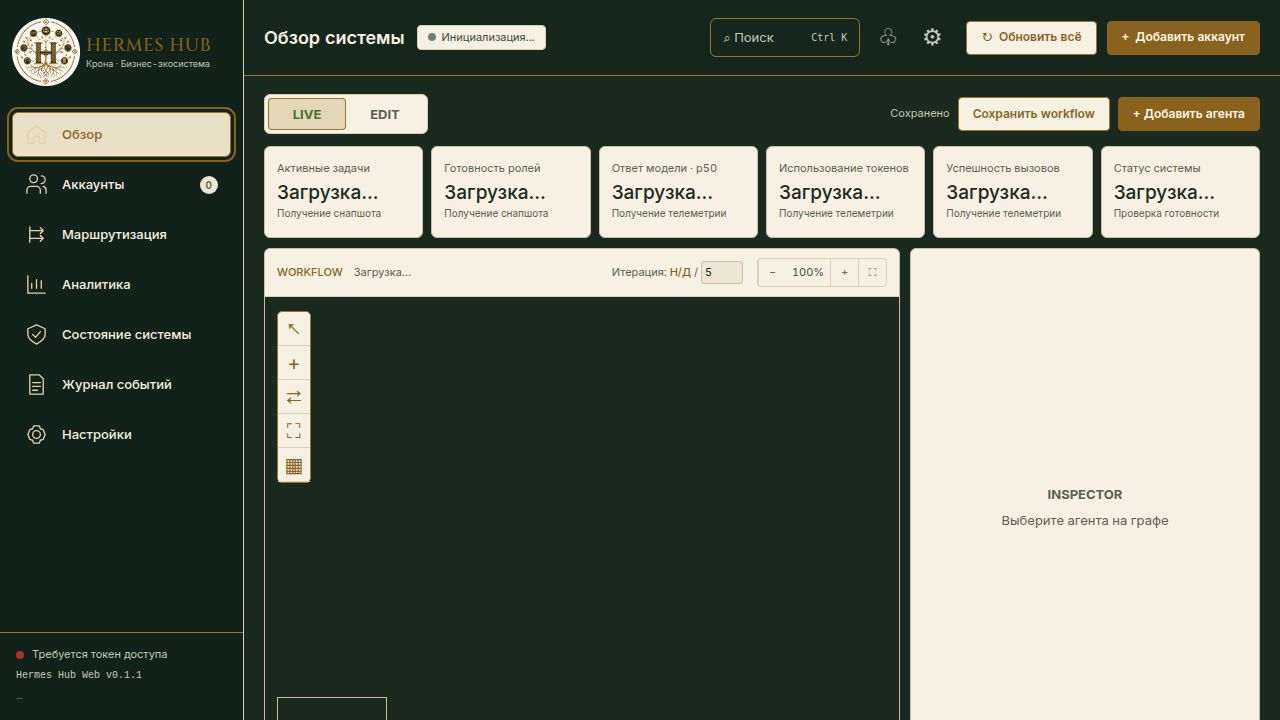1280x720 pixels.
Task: Click the iteration count input field
Action: click(722, 272)
